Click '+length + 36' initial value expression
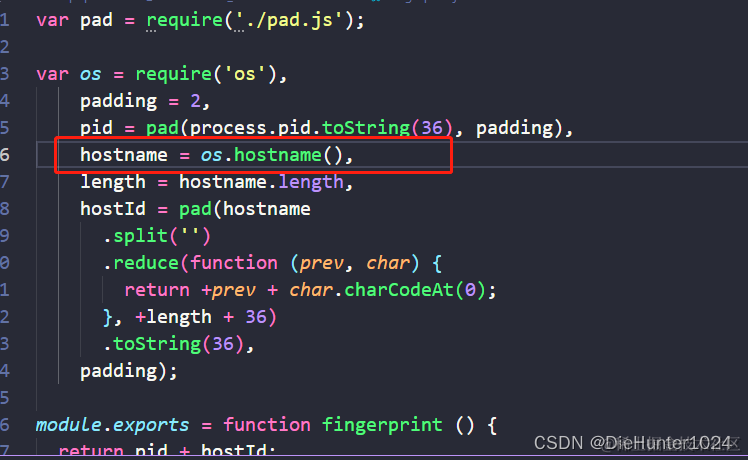 201,317
